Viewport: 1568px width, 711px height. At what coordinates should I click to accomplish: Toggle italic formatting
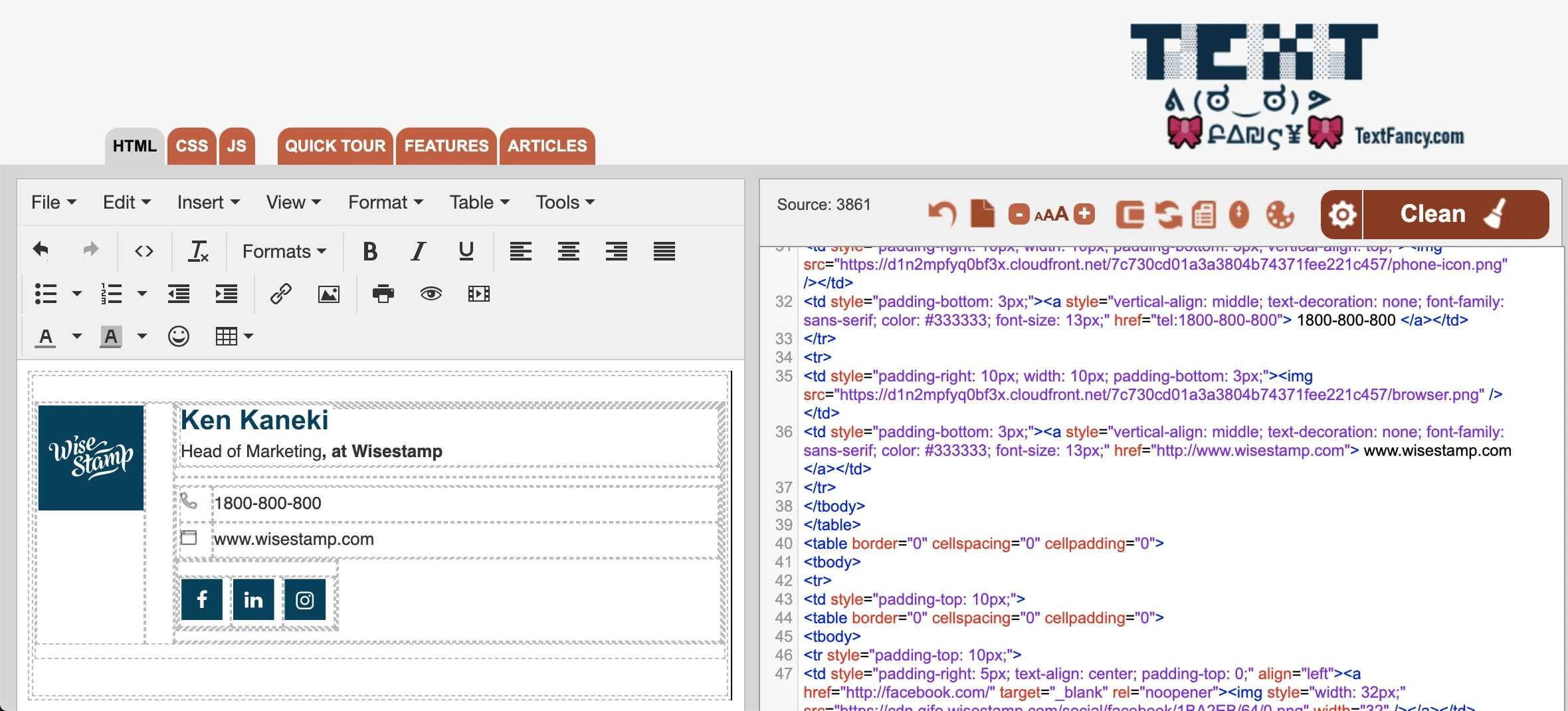[x=418, y=251]
